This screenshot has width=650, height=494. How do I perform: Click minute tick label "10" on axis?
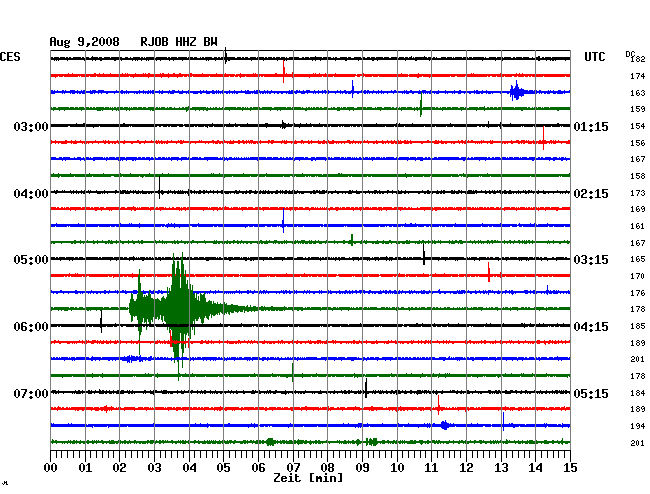397,467
